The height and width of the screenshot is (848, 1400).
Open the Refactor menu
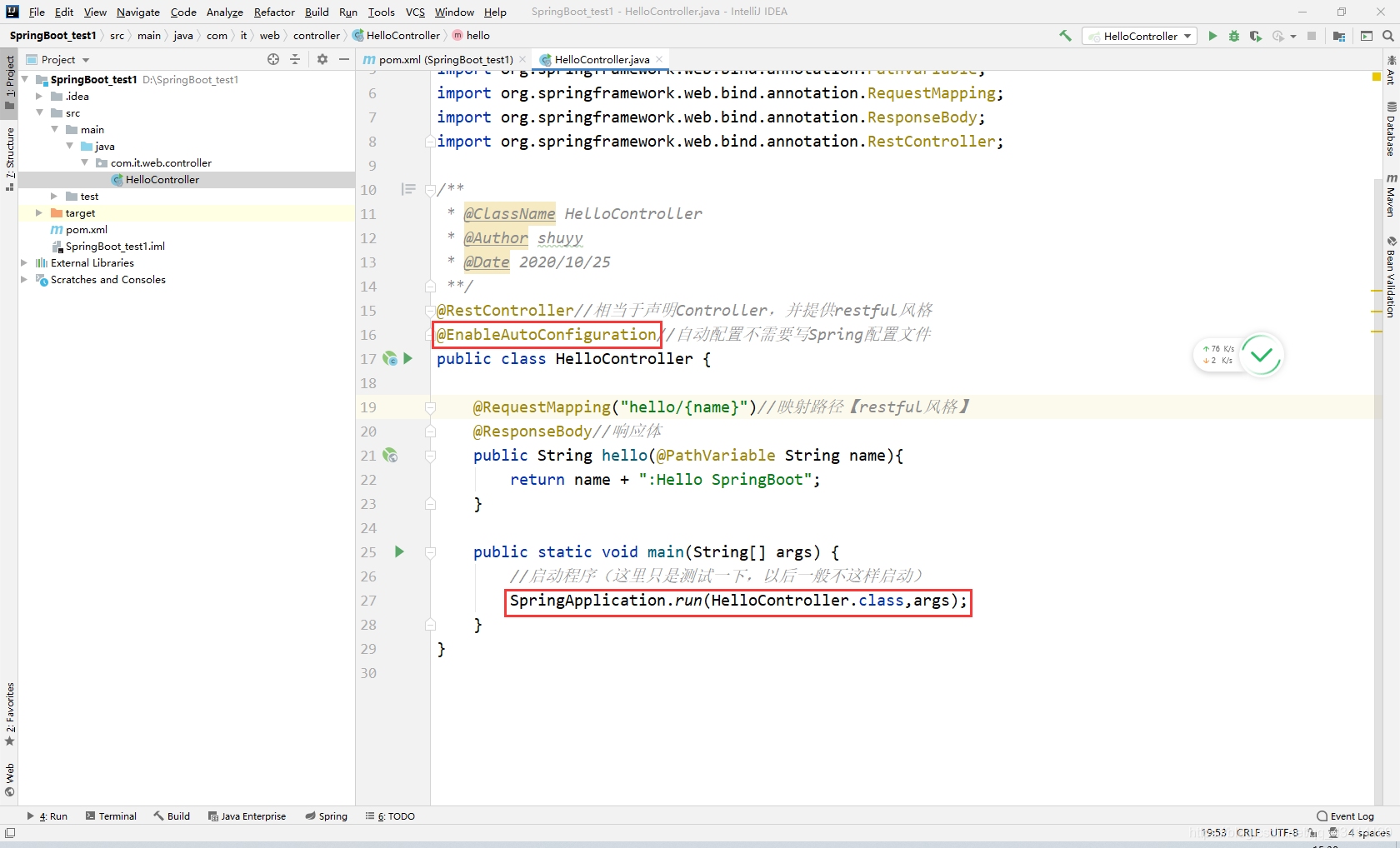pyautogui.click(x=274, y=12)
